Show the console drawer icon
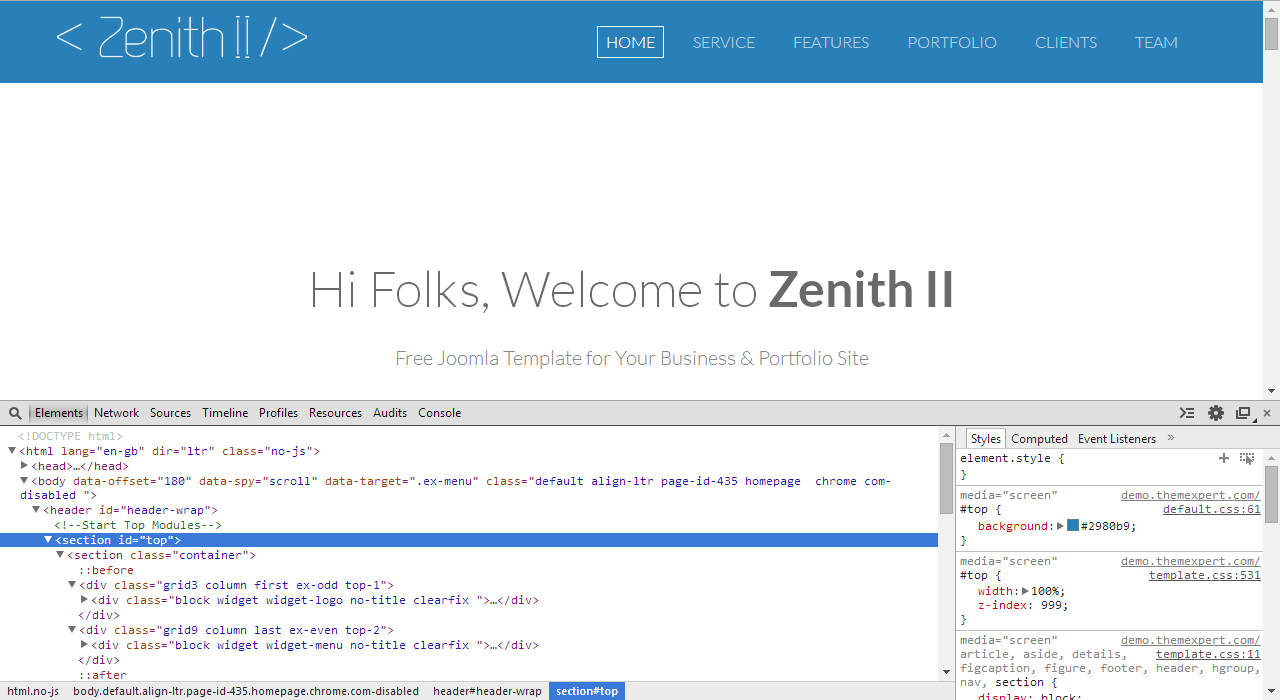This screenshot has width=1280, height=700. coord(1187,413)
